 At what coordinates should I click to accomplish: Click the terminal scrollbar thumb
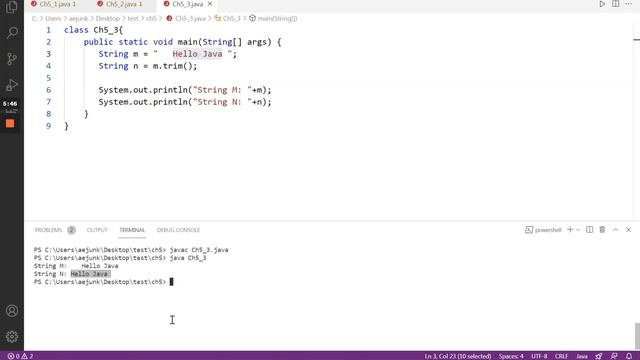tap(637, 336)
